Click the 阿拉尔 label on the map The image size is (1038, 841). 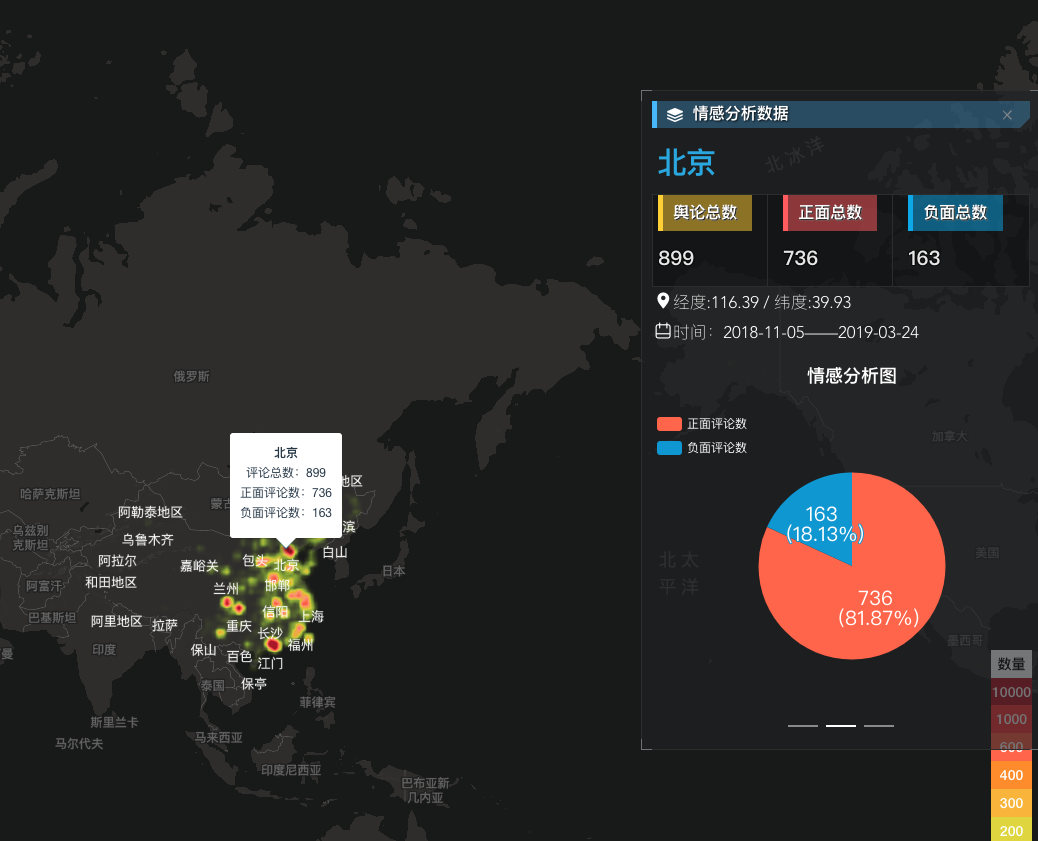tap(118, 561)
